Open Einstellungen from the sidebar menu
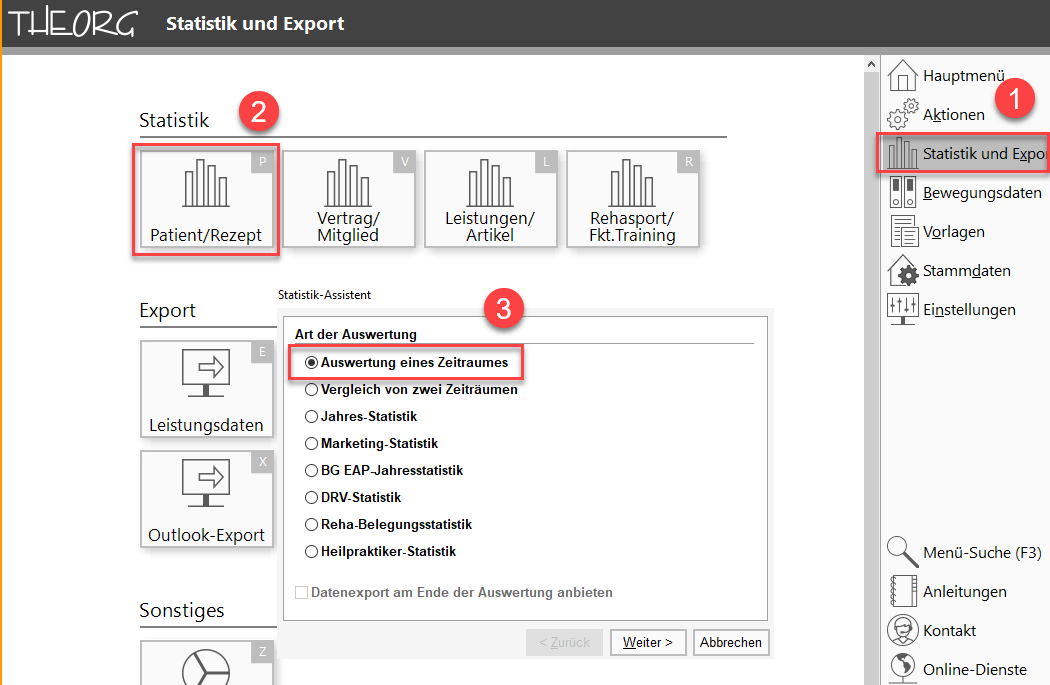The image size is (1050, 685). tap(968, 310)
